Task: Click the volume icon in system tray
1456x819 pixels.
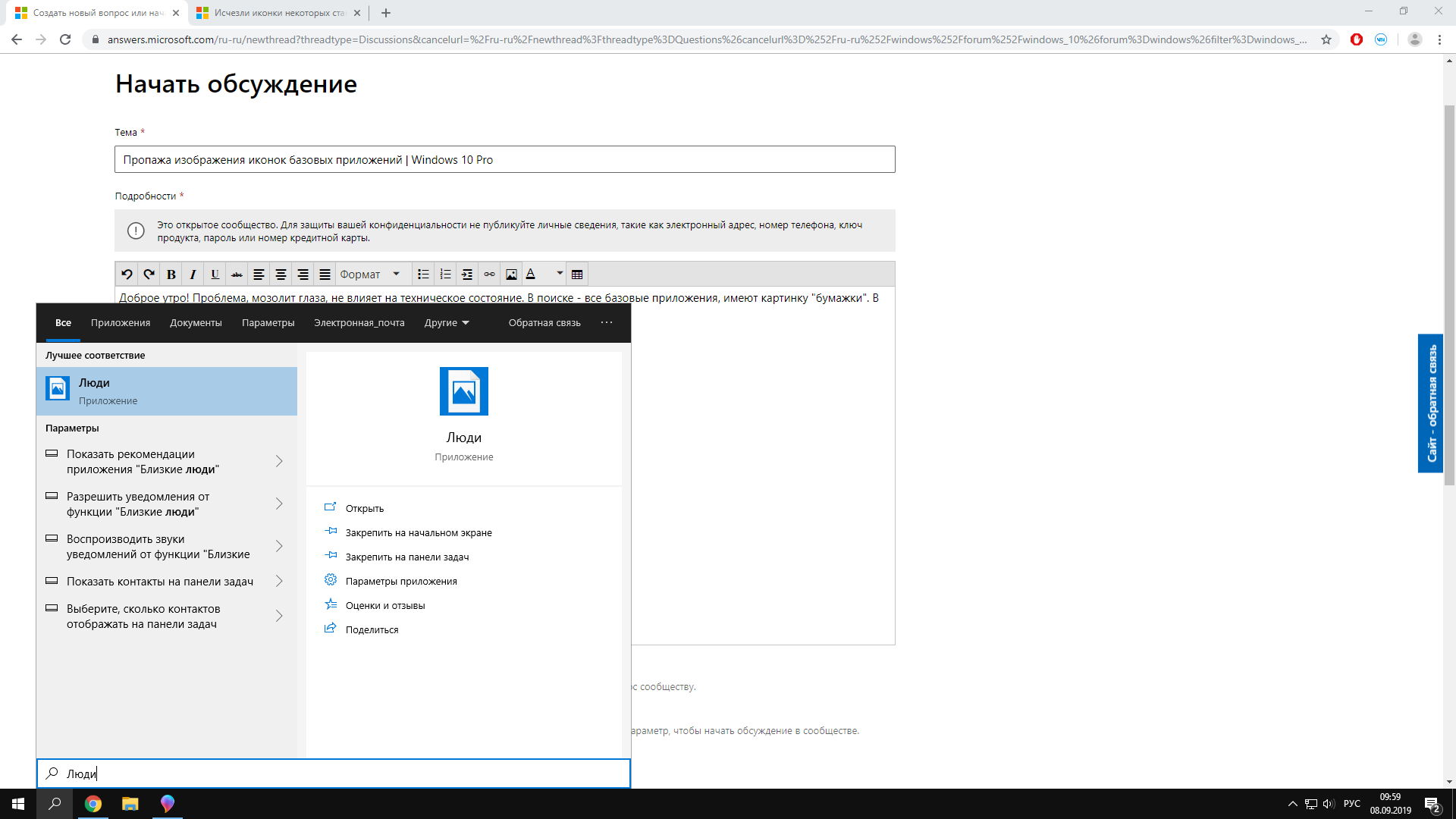Action: [1329, 804]
